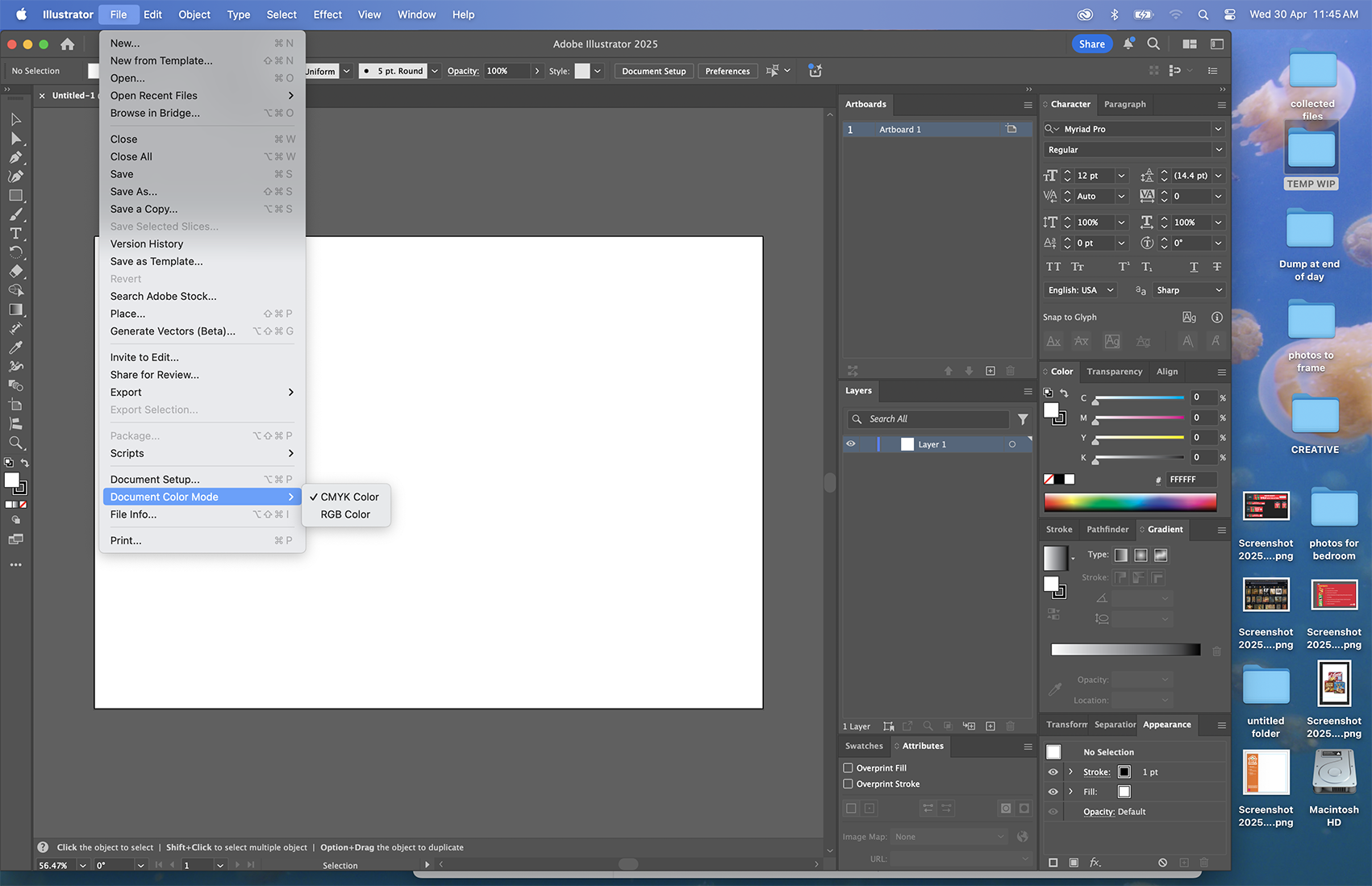The width and height of the screenshot is (1372, 886).
Task: Open the Opacity dropdown in the control bar
Action: [x=536, y=71]
